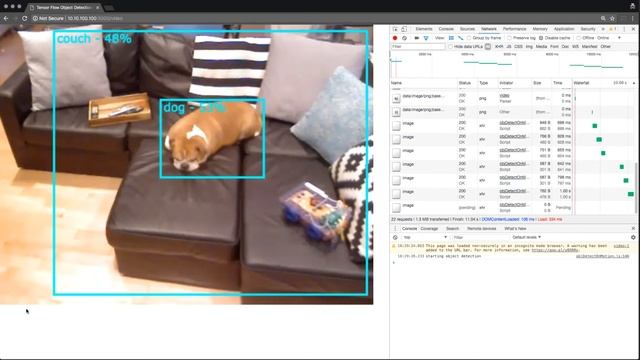Open the Coverage drawer tab
The image size is (640, 360).
429,229
